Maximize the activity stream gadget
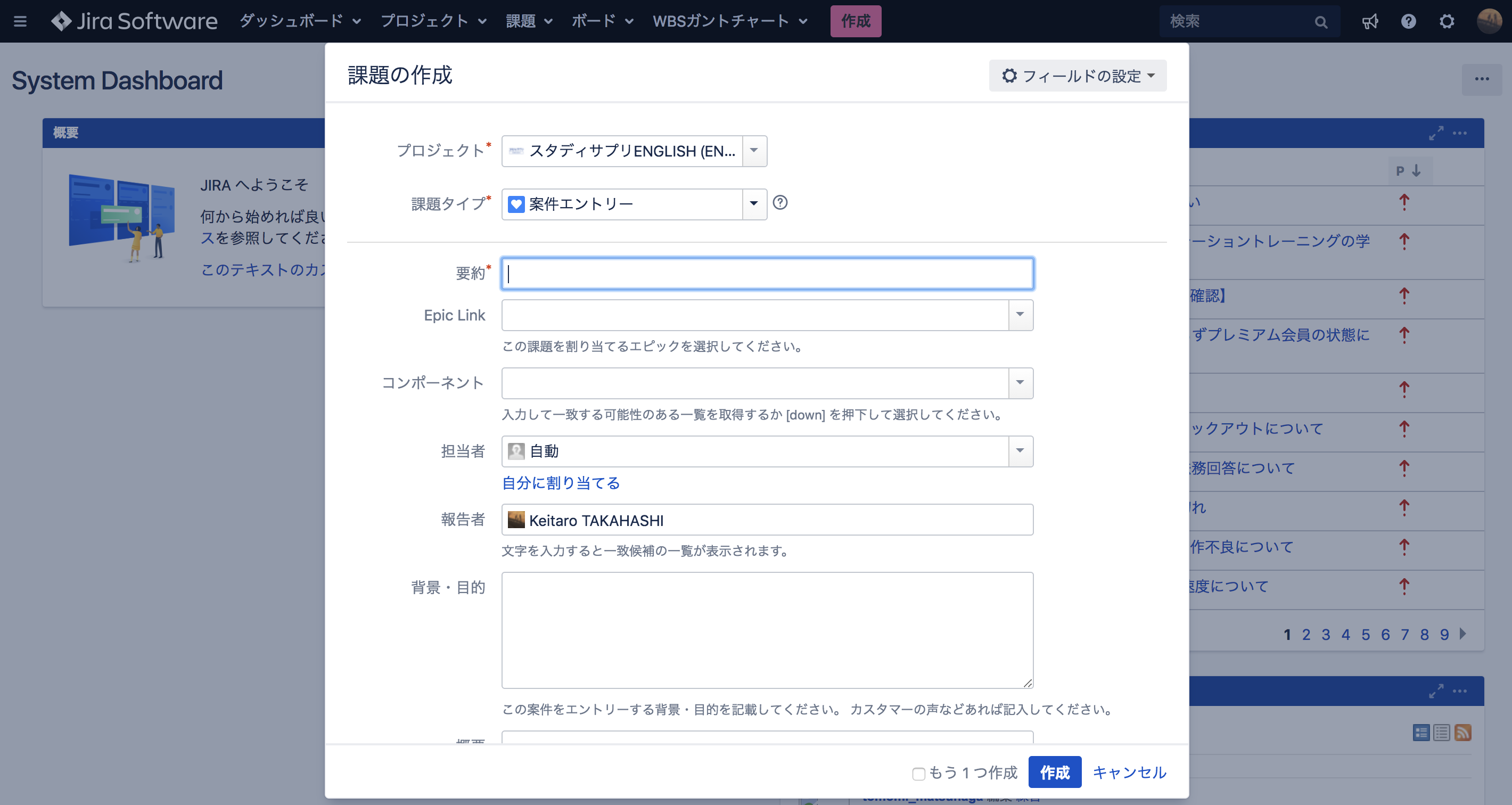Image resolution: width=1512 pixels, height=805 pixels. pyautogui.click(x=1436, y=691)
